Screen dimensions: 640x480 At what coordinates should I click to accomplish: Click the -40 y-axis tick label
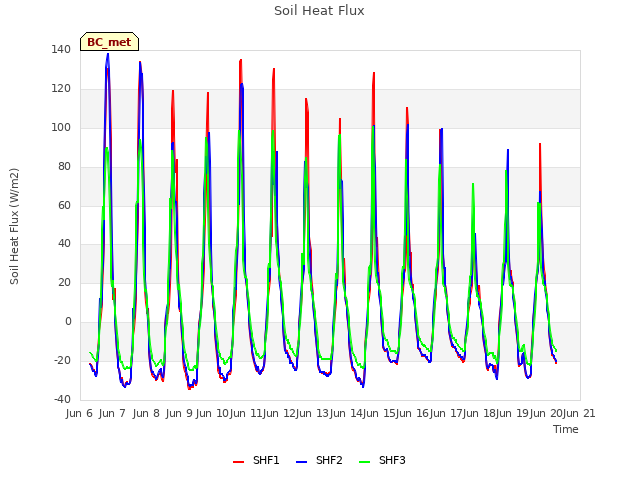[62, 399]
